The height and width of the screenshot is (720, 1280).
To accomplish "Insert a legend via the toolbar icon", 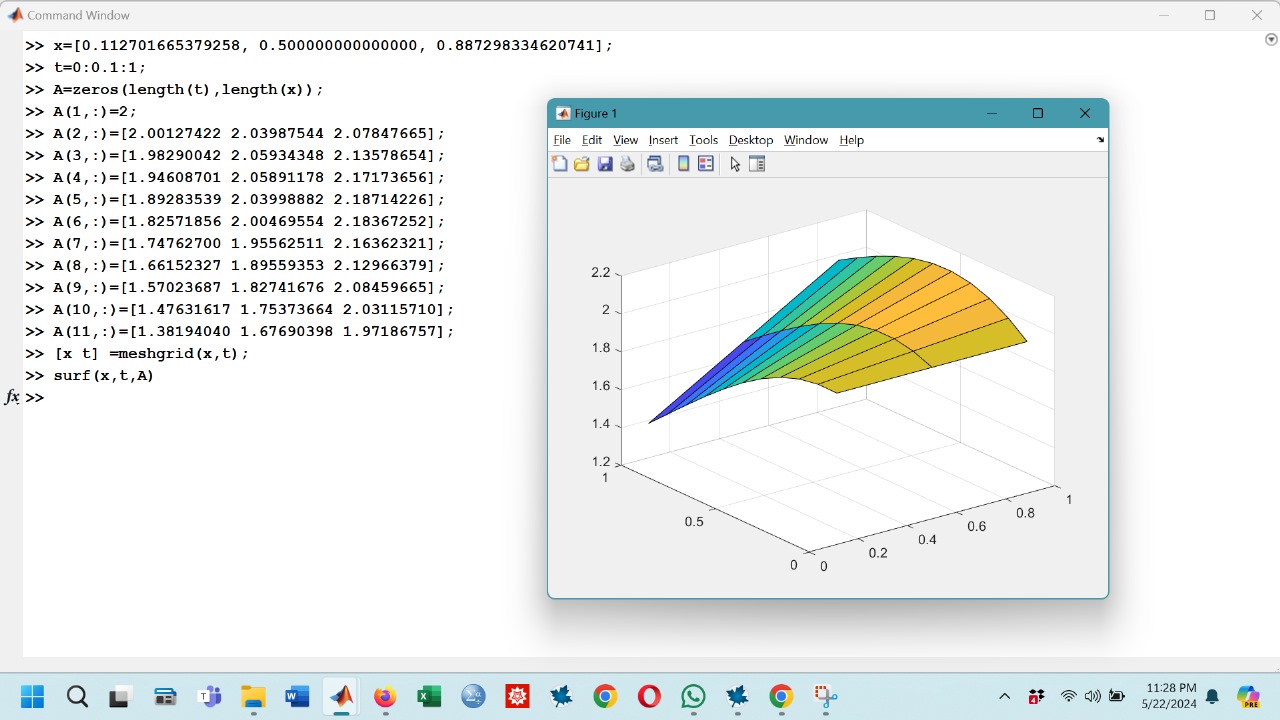I will coord(706,164).
